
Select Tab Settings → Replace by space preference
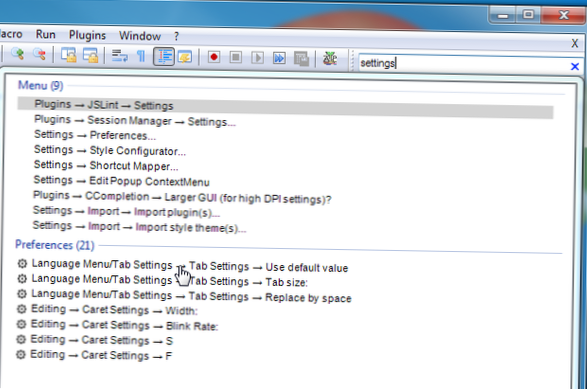[x=183, y=296]
